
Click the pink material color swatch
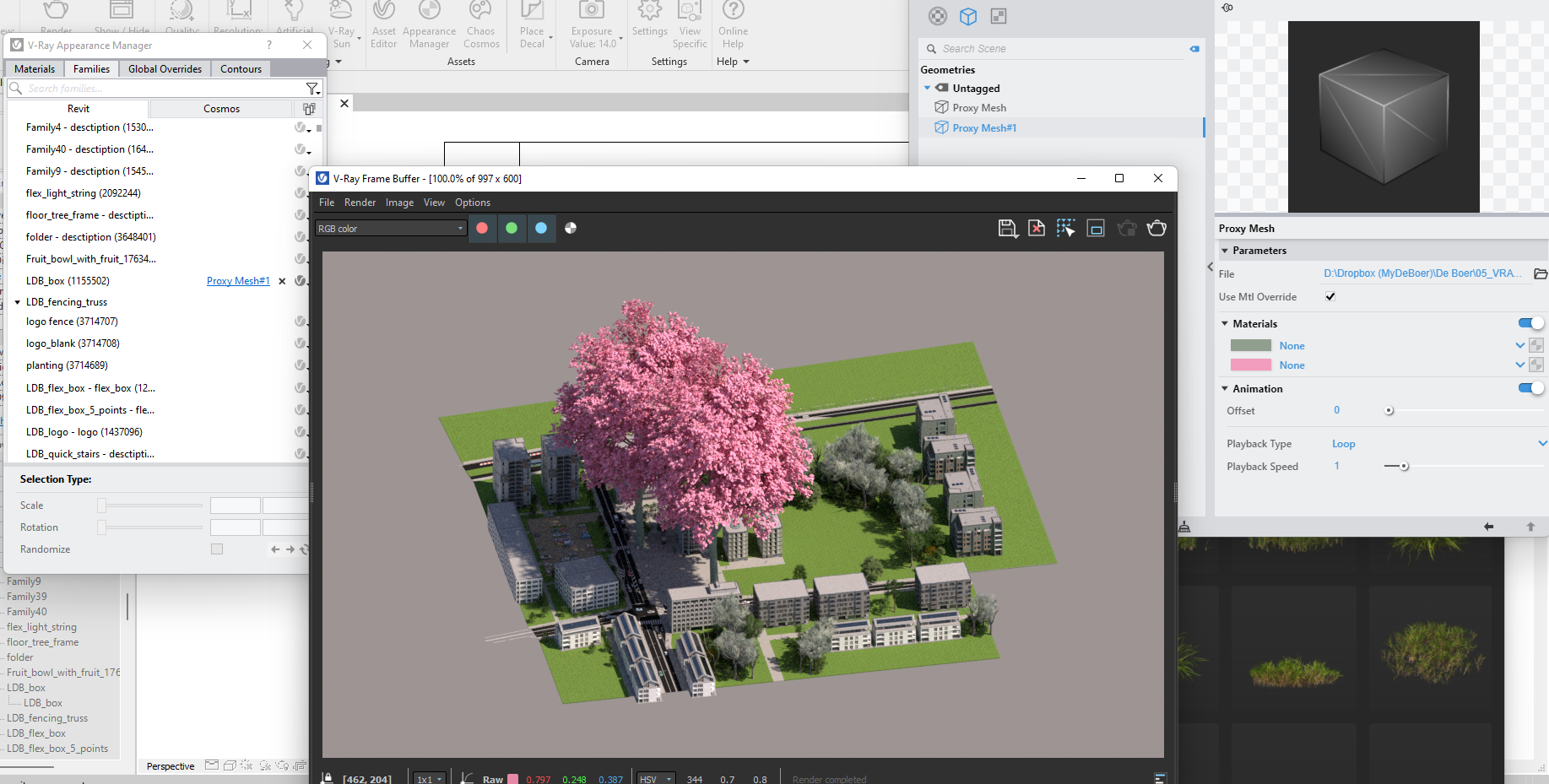coord(1251,365)
